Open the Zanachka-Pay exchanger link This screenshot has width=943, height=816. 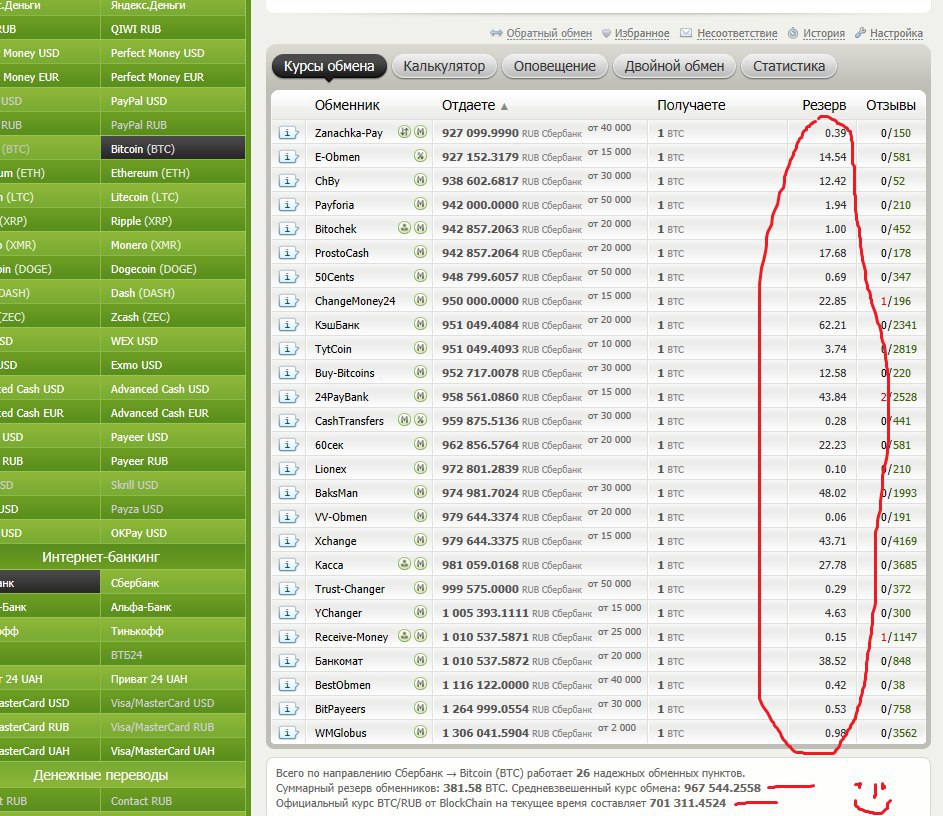349,133
